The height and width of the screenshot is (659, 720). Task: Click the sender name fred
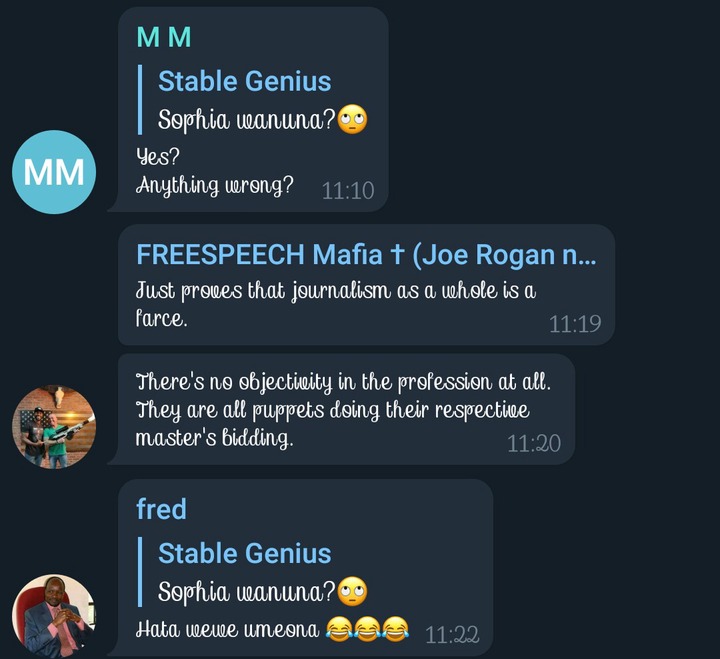coord(161,509)
